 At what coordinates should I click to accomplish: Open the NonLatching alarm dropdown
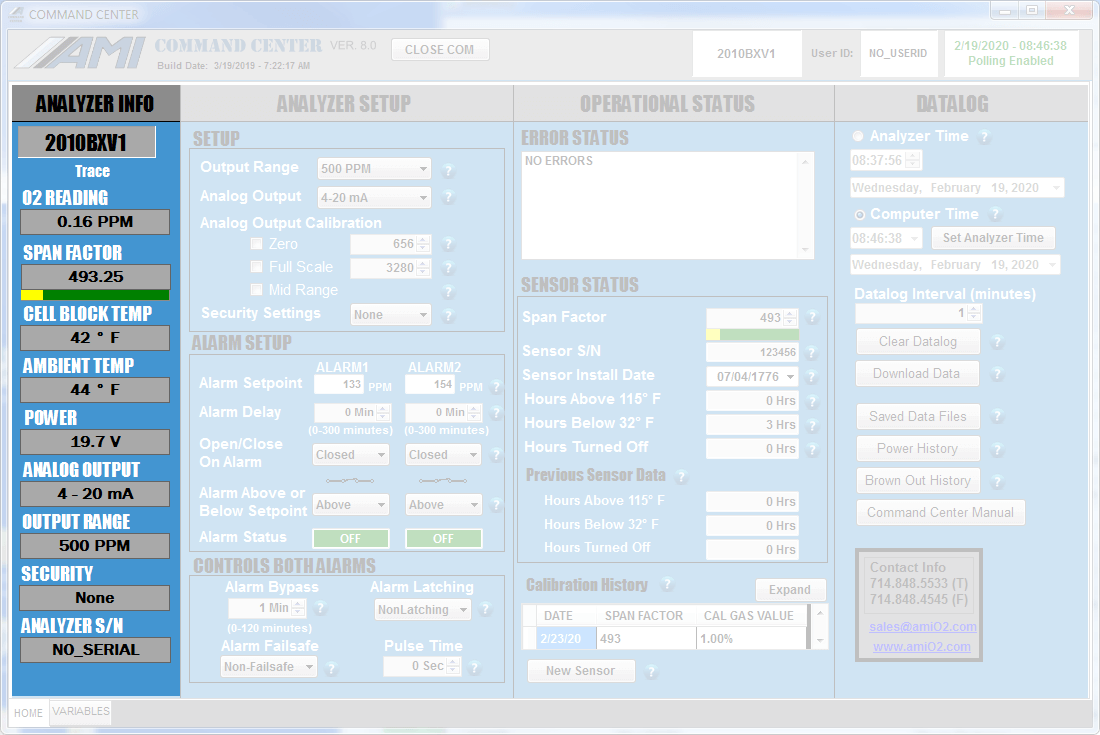click(422, 610)
